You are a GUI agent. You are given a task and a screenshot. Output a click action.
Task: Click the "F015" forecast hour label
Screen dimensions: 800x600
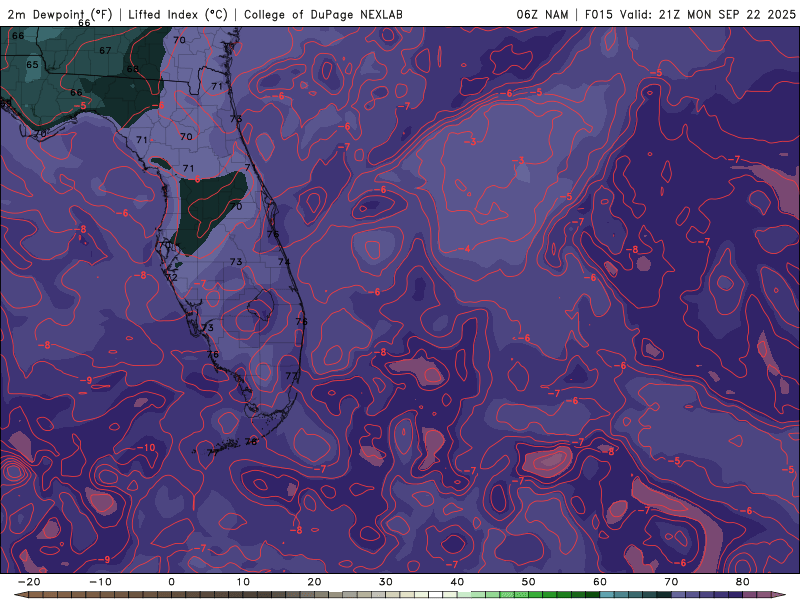[x=598, y=15]
